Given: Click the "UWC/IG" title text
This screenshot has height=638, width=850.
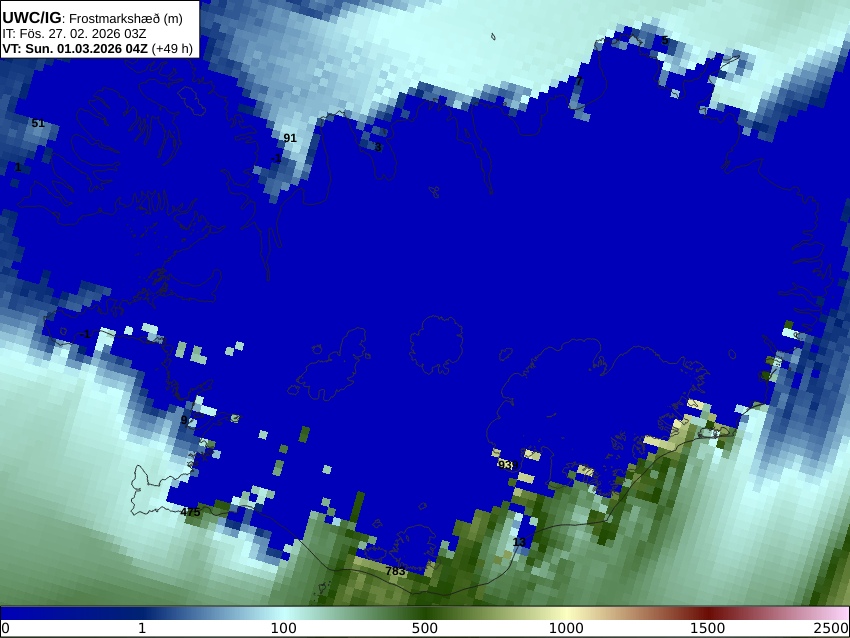Looking at the screenshot, I should (31, 17).
